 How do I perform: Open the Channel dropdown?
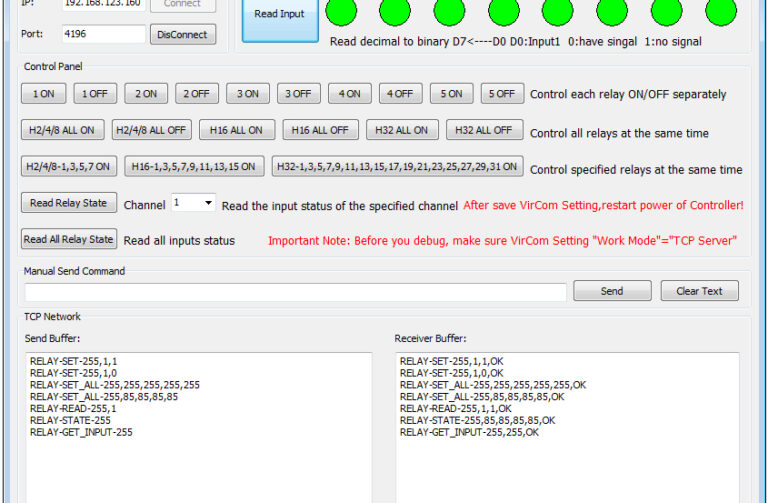pos(193,203)
